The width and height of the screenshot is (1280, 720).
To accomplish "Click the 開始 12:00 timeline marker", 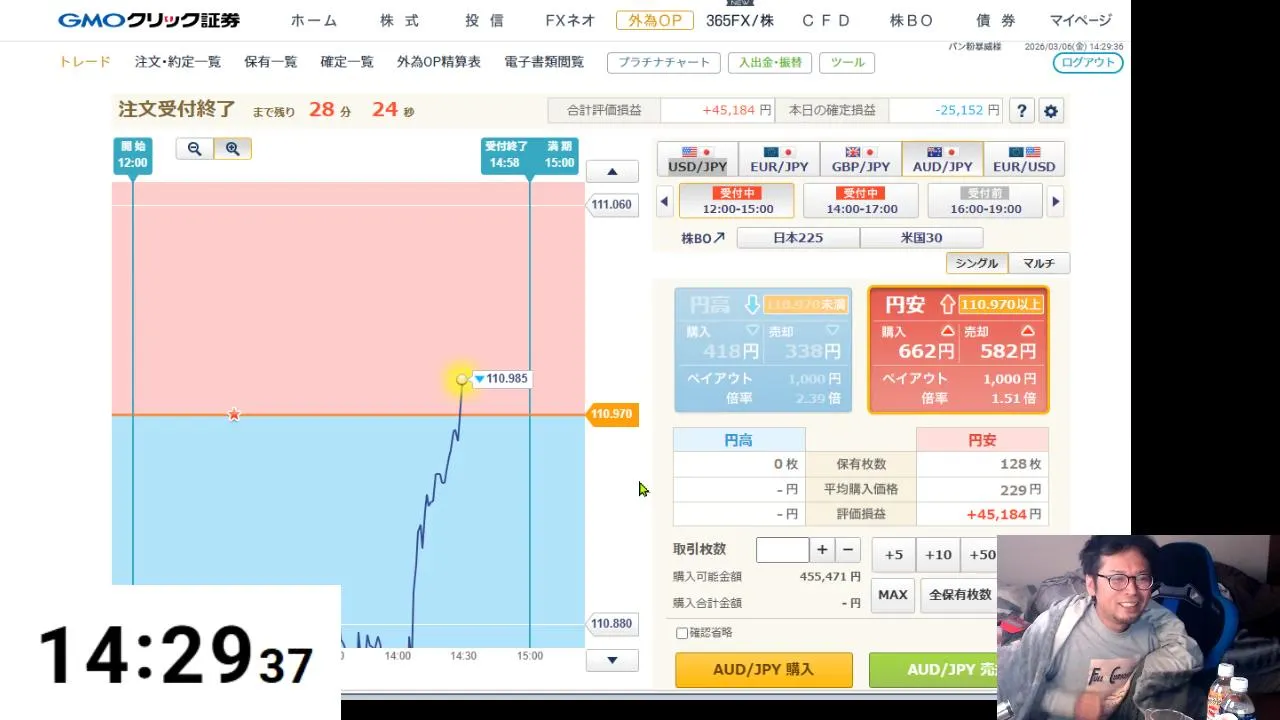I will click(133, 155).
